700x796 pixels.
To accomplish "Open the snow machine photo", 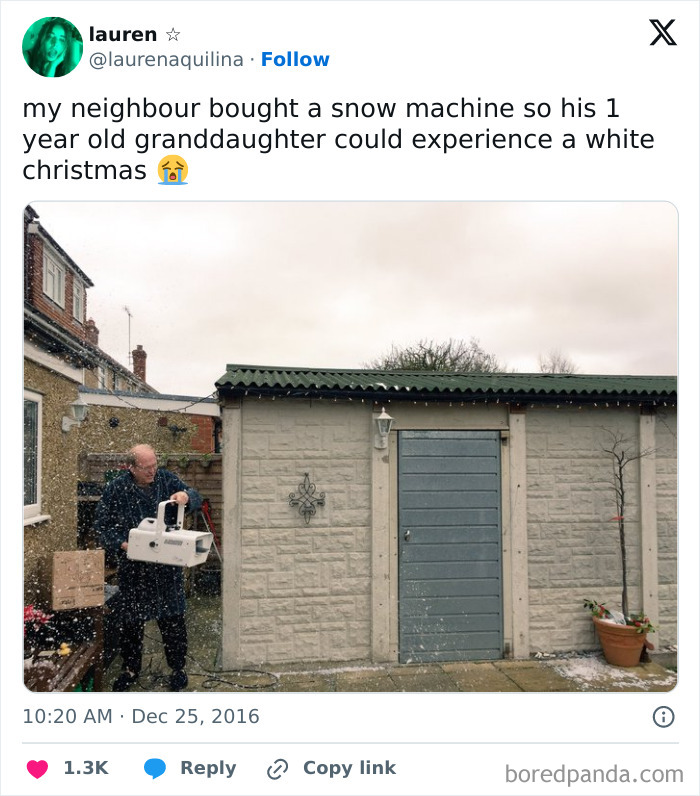I will tap(351, 447).
